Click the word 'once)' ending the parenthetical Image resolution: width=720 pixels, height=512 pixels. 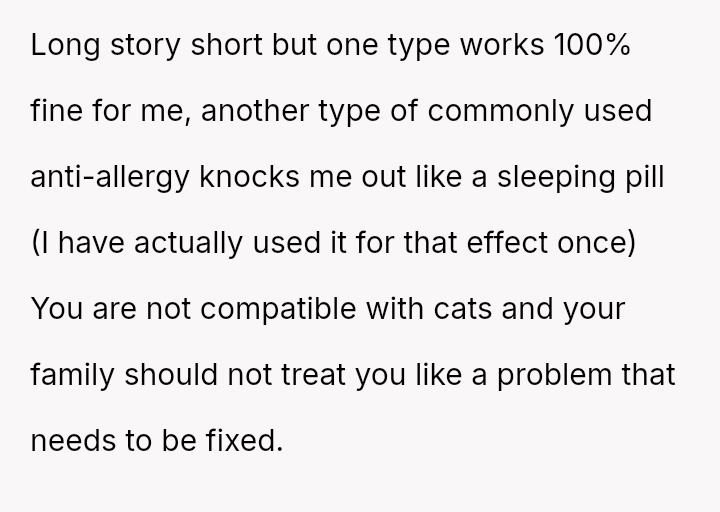[596, 244]
